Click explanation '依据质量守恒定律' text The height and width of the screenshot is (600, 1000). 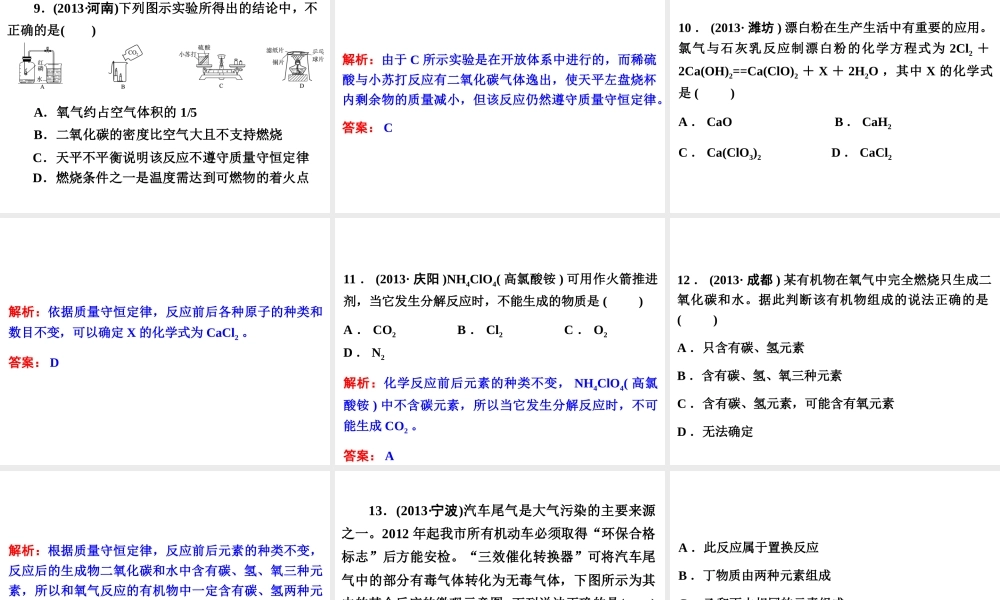(x=166, y=322)
